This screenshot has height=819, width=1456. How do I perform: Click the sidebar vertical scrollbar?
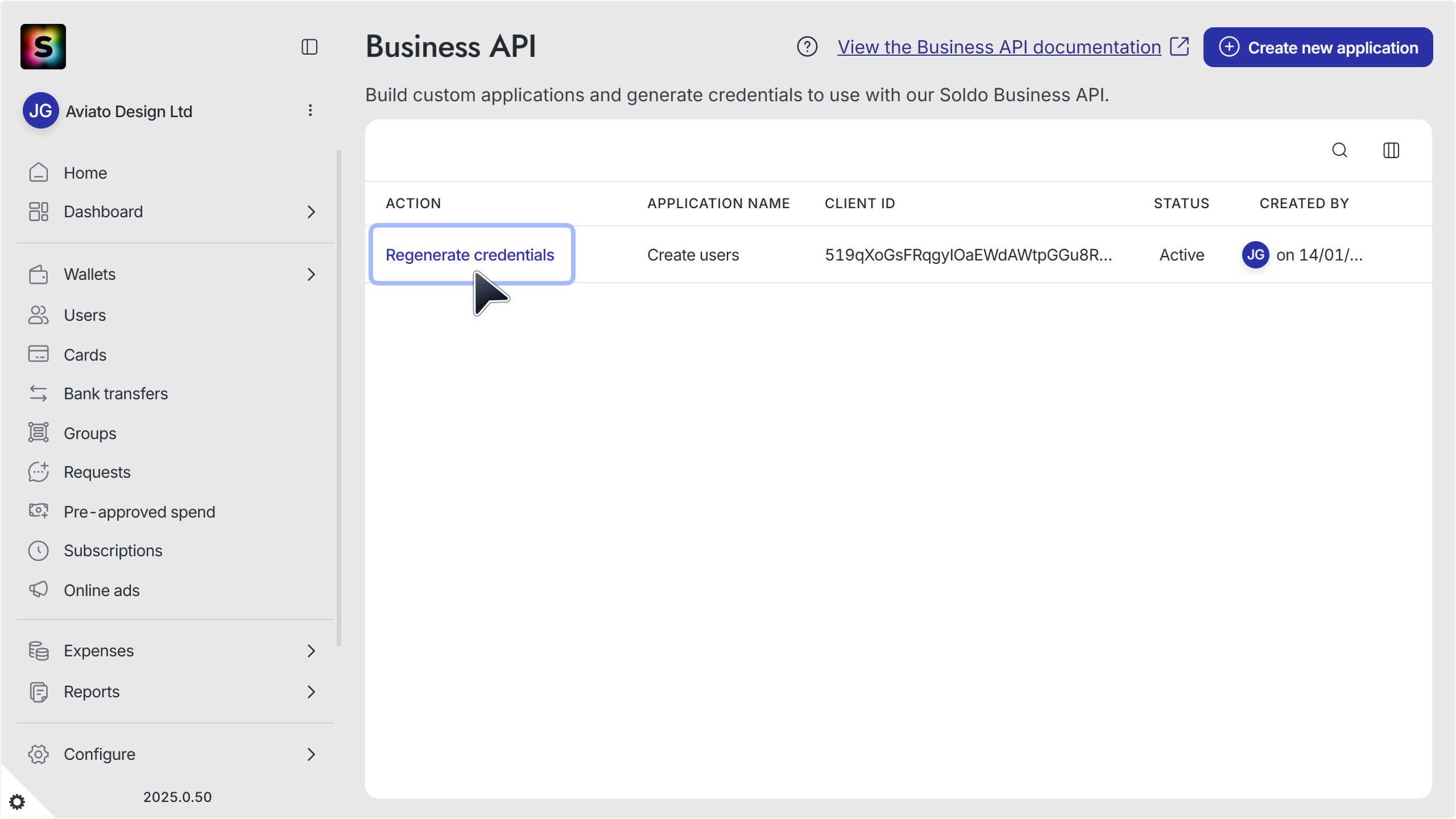point(339,398)
